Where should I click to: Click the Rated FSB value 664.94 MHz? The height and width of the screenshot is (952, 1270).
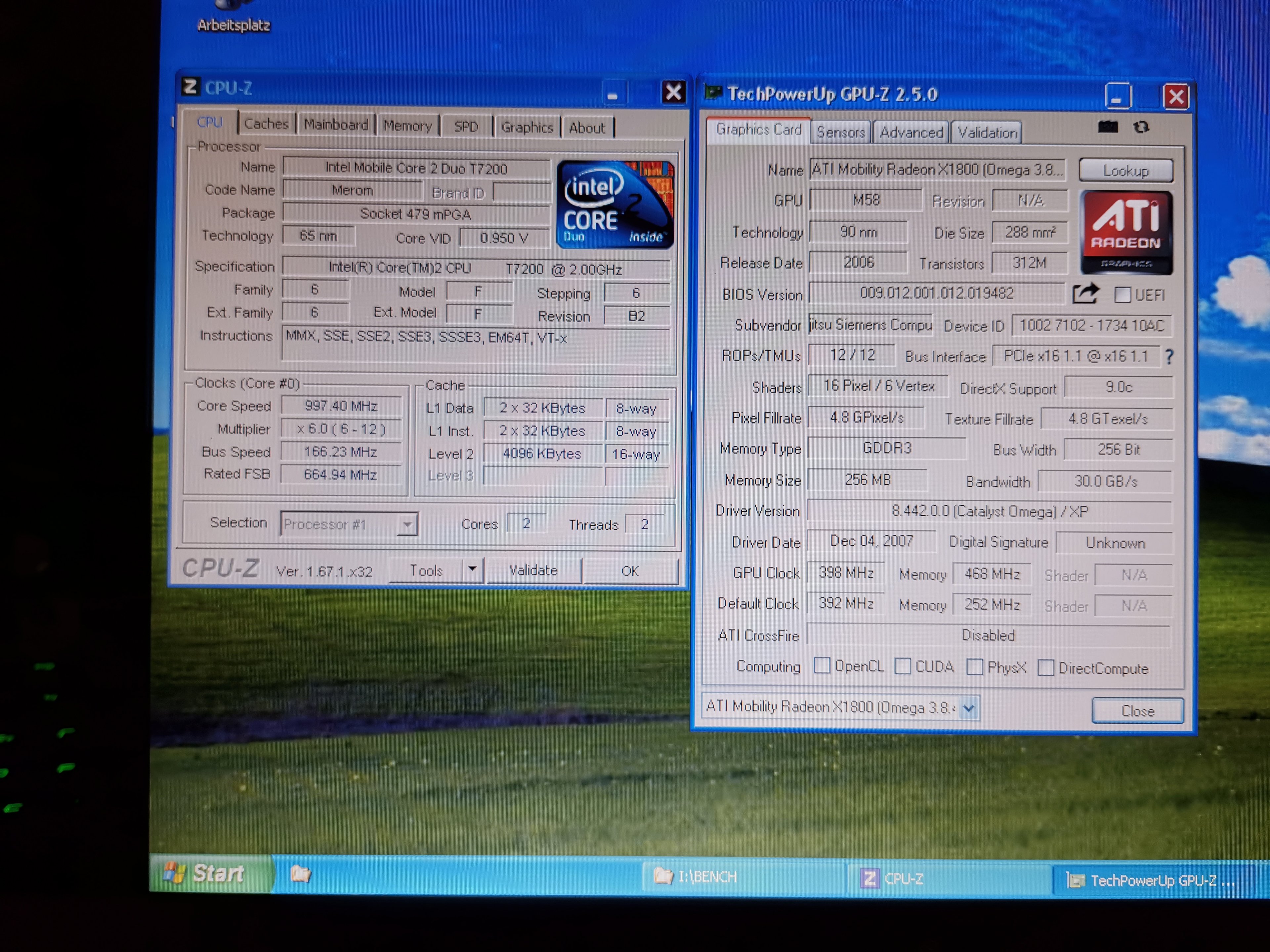341,475
